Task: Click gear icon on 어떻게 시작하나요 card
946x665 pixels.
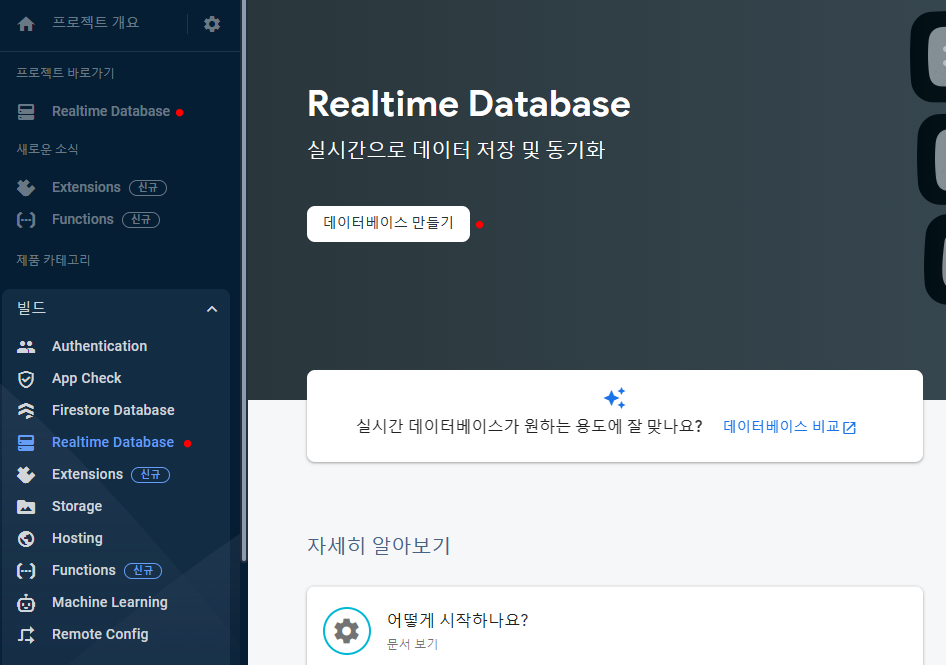Action: coord(347,631)
